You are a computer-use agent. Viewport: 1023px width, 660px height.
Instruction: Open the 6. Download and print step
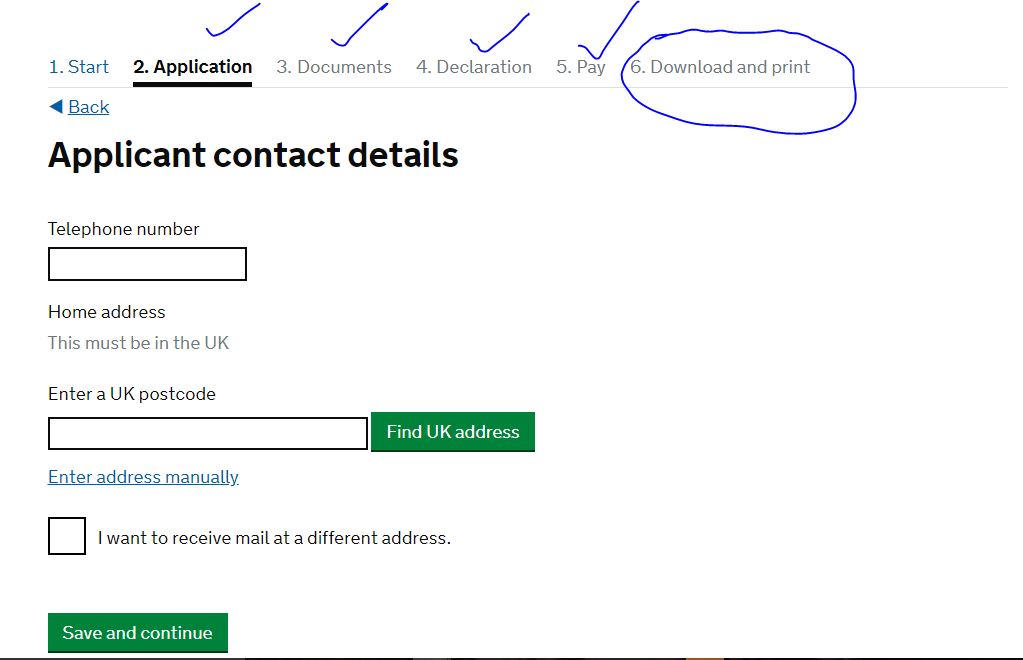click(x=720, y=67)
